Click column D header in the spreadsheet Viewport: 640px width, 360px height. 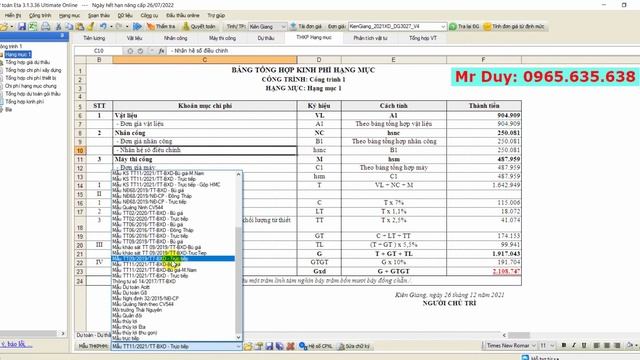pos(319,60)
